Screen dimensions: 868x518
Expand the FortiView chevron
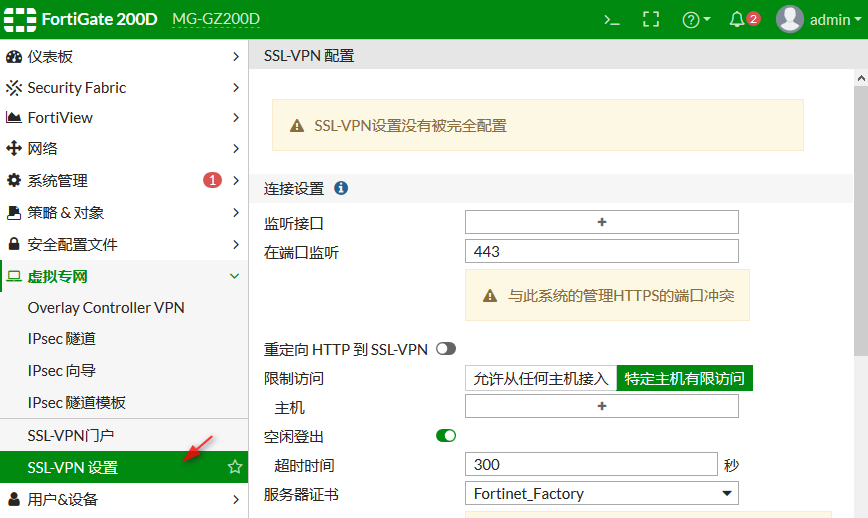(236, 117)
